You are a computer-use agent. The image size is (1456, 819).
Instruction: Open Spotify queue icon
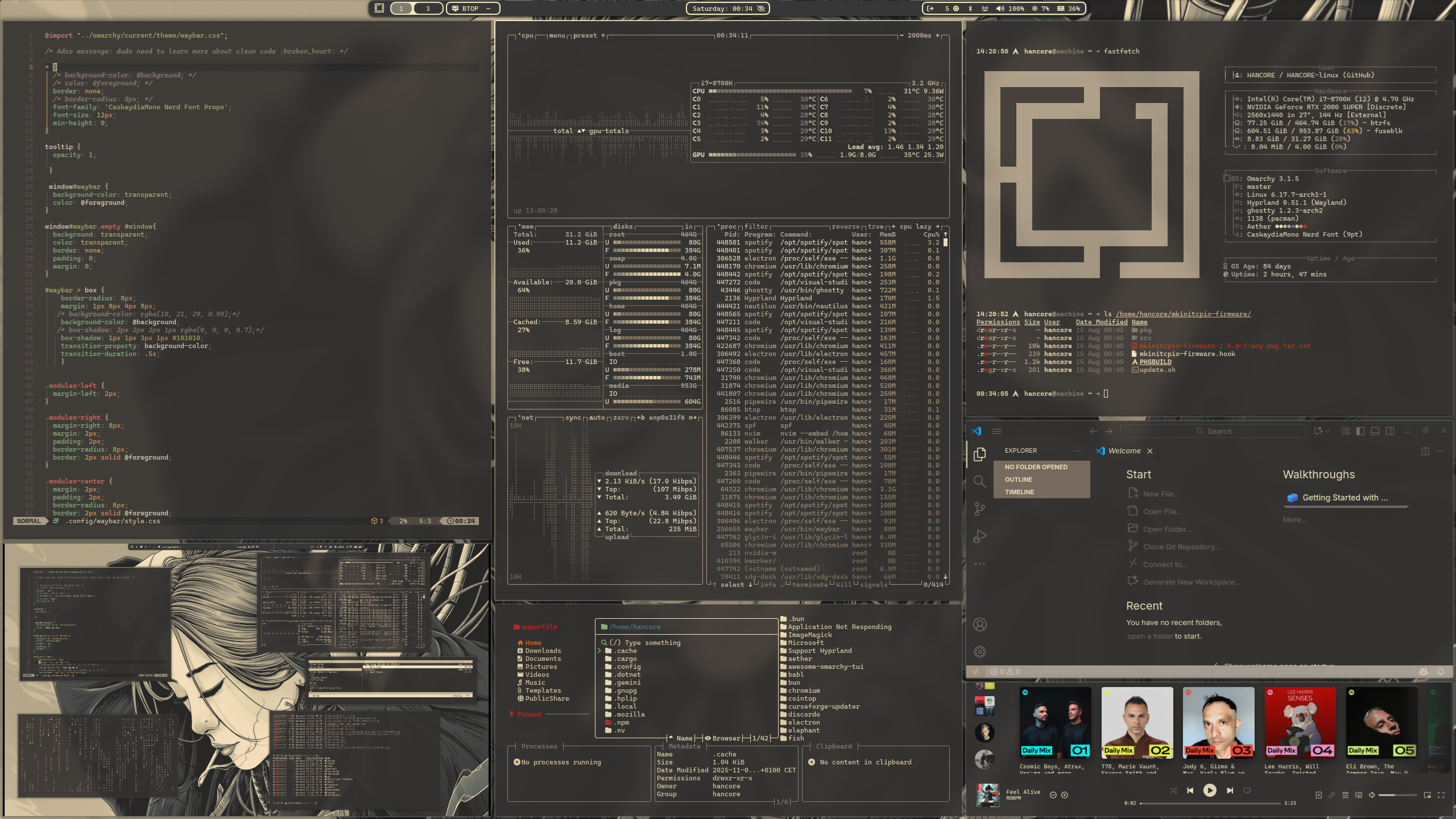[x=1346, y=795]
